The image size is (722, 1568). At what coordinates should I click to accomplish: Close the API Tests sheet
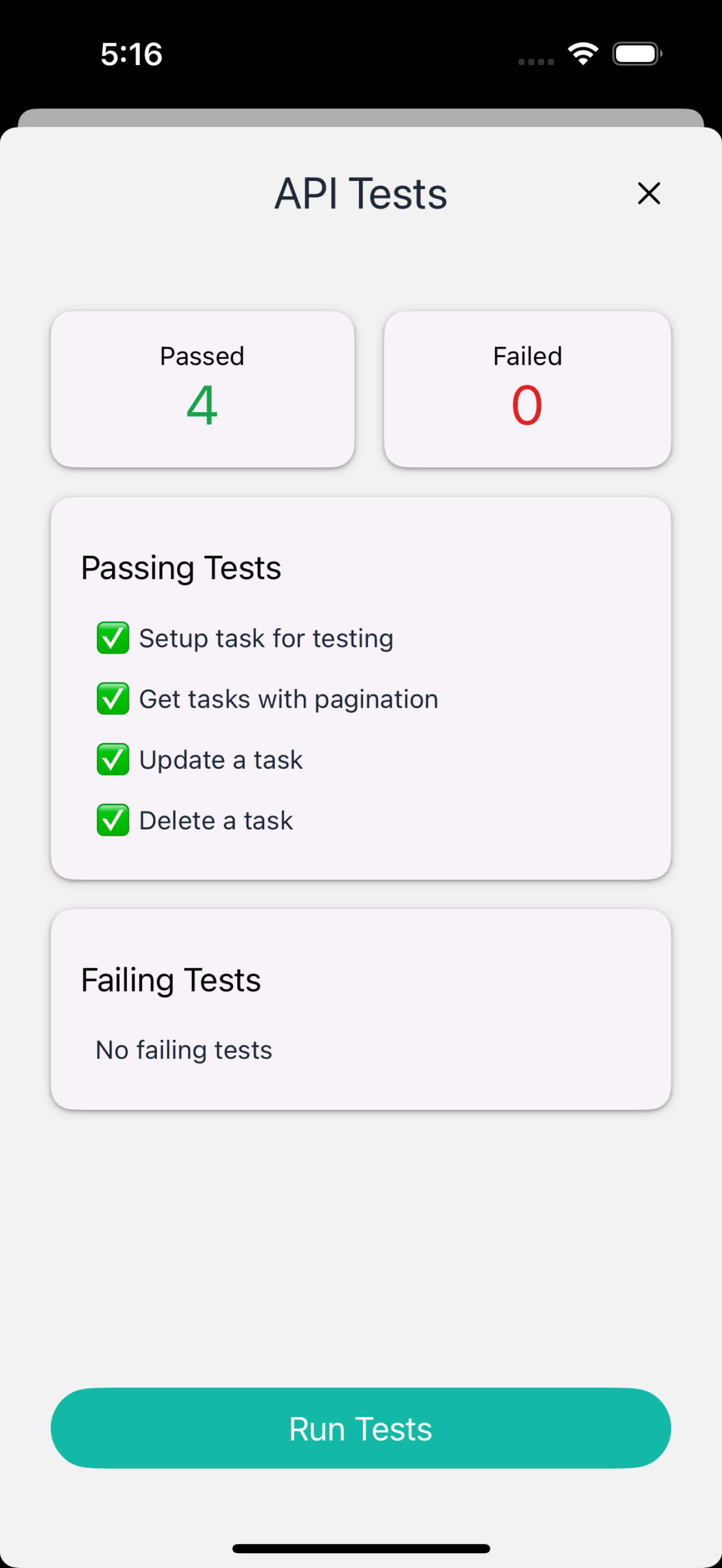648,194
